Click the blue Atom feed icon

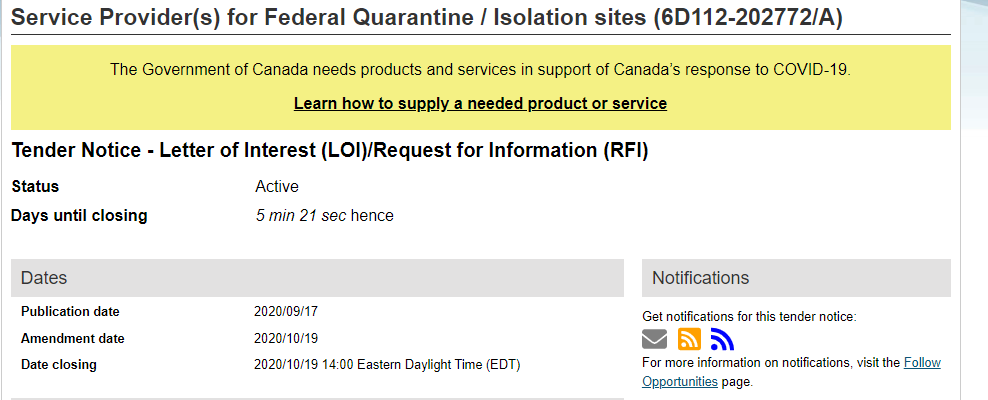tap(722, 340)
